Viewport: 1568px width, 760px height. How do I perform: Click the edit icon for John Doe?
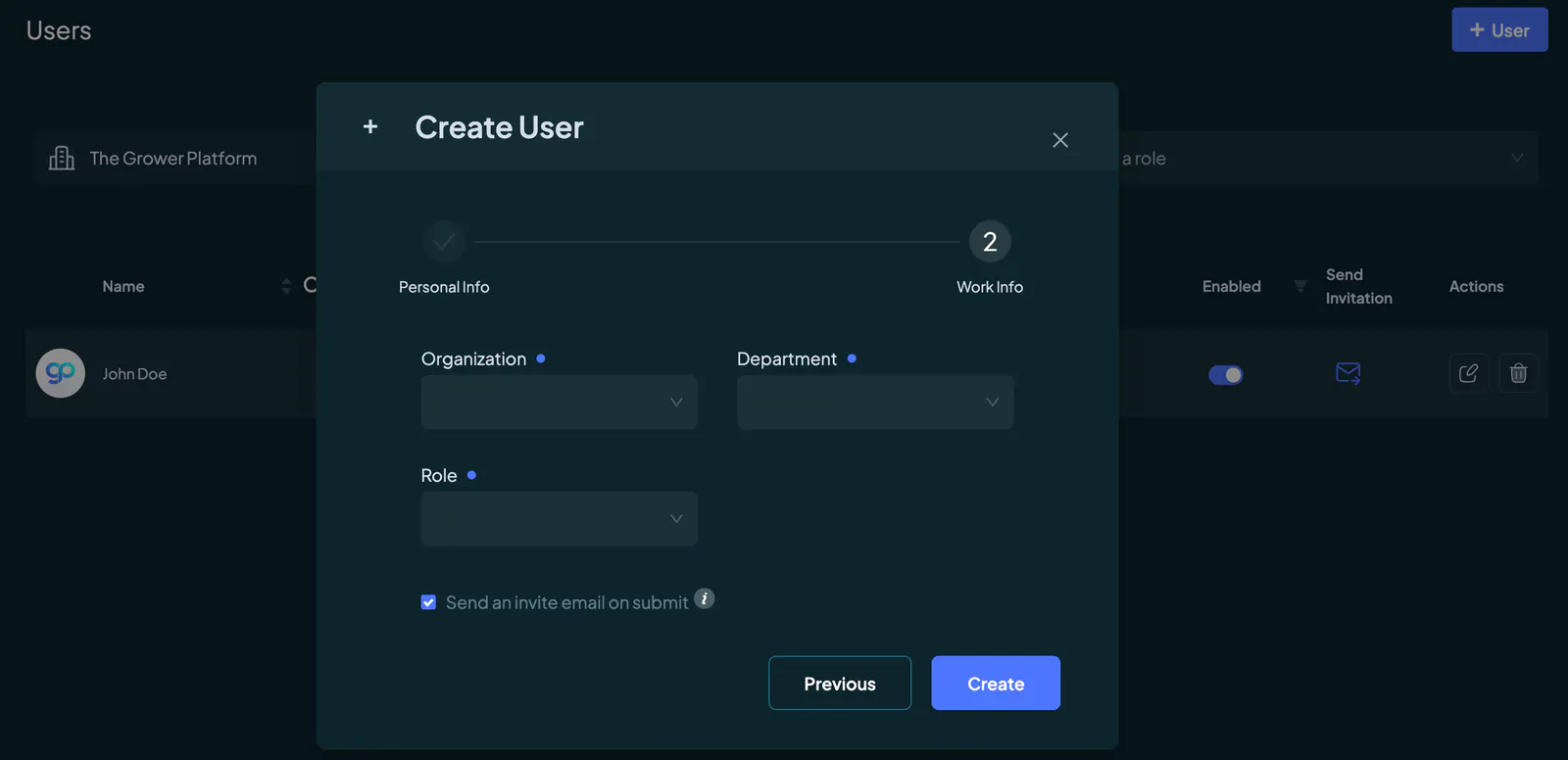tap(1468, 373)
